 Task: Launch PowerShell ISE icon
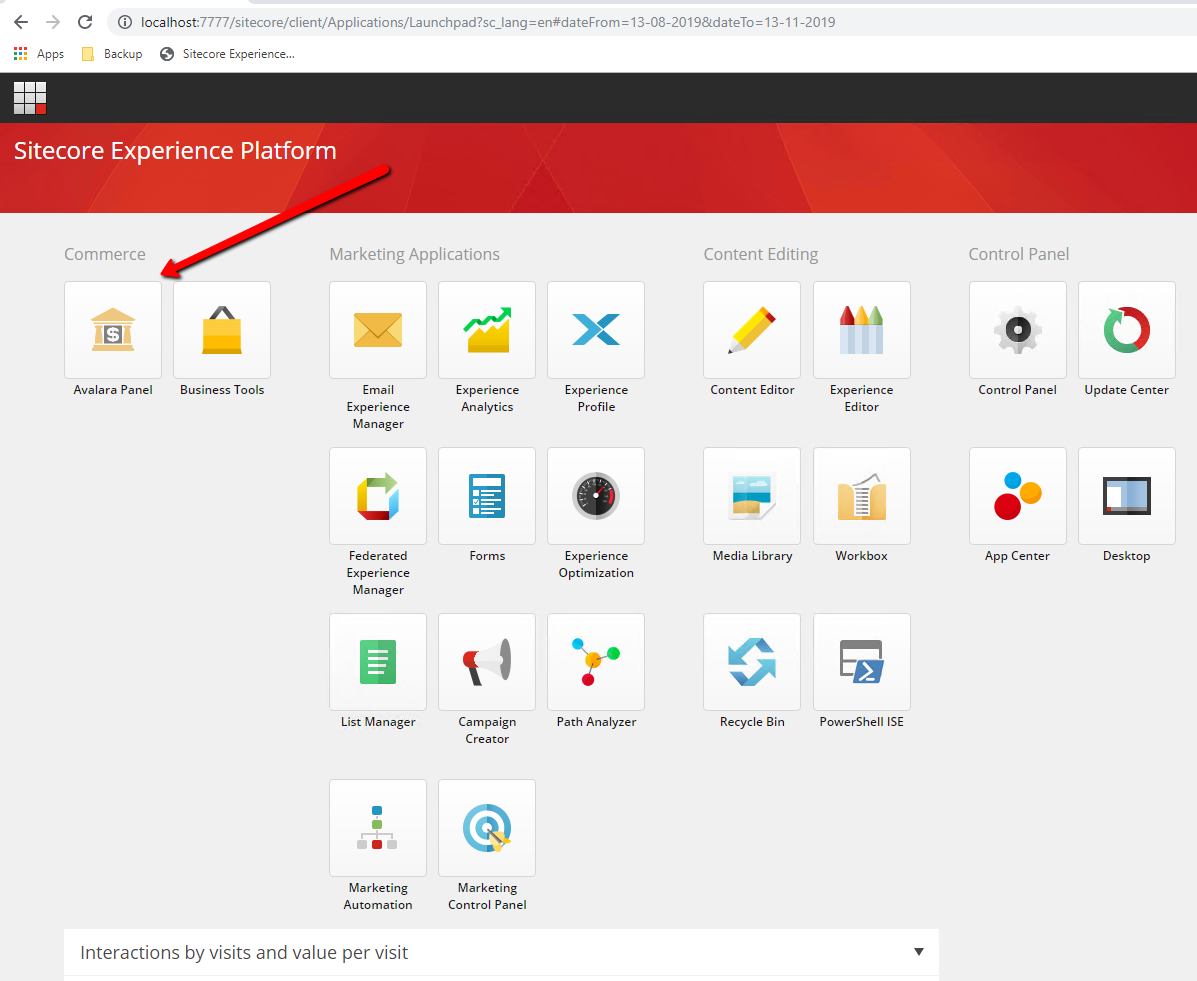click(x=862, y=662)
